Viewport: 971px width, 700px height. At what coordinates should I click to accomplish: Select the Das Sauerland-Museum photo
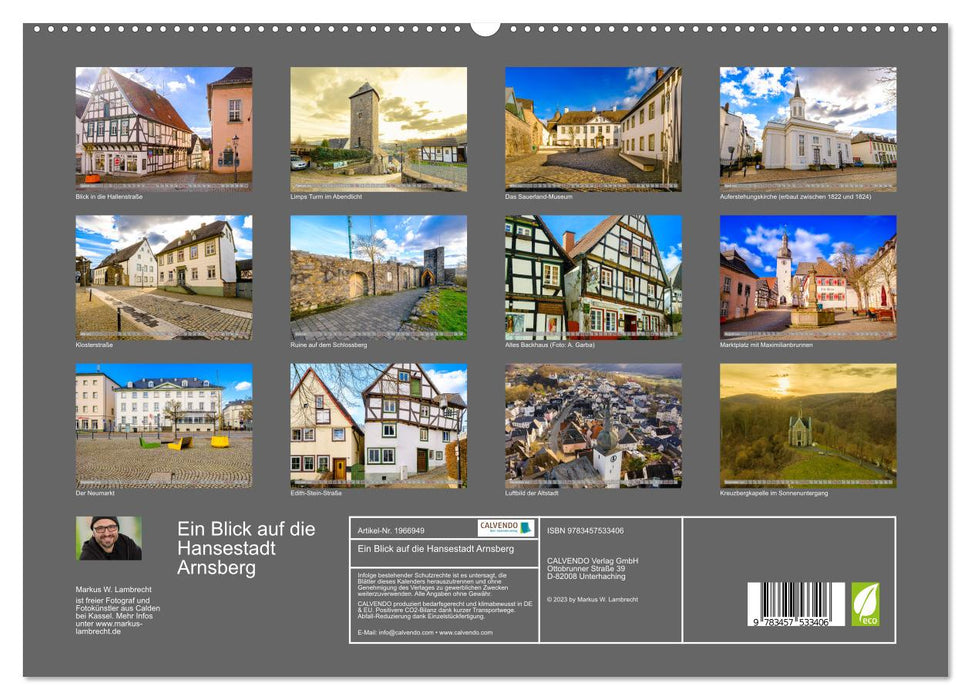593,129
